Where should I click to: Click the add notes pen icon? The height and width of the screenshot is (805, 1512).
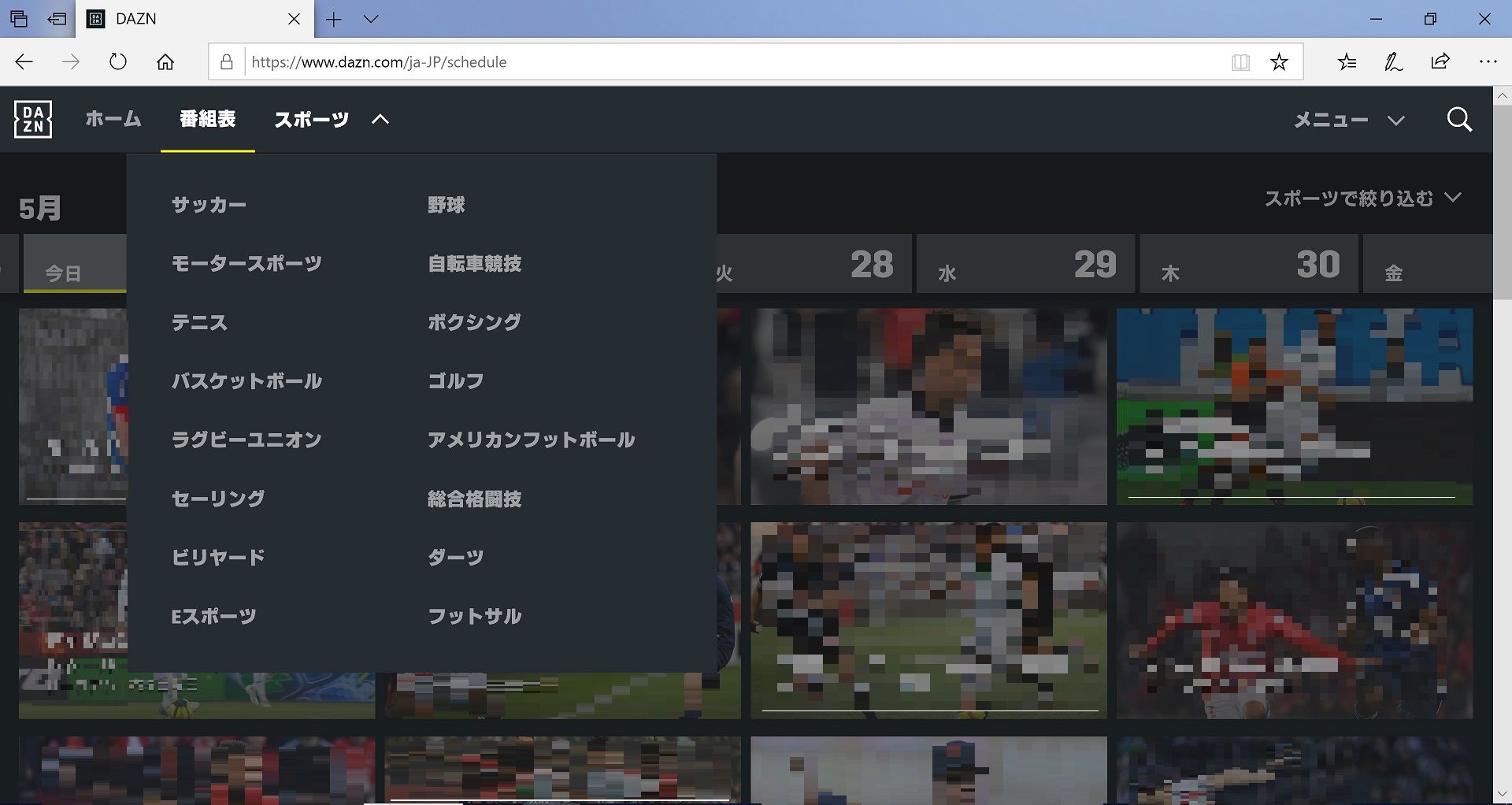point(1393,61)
